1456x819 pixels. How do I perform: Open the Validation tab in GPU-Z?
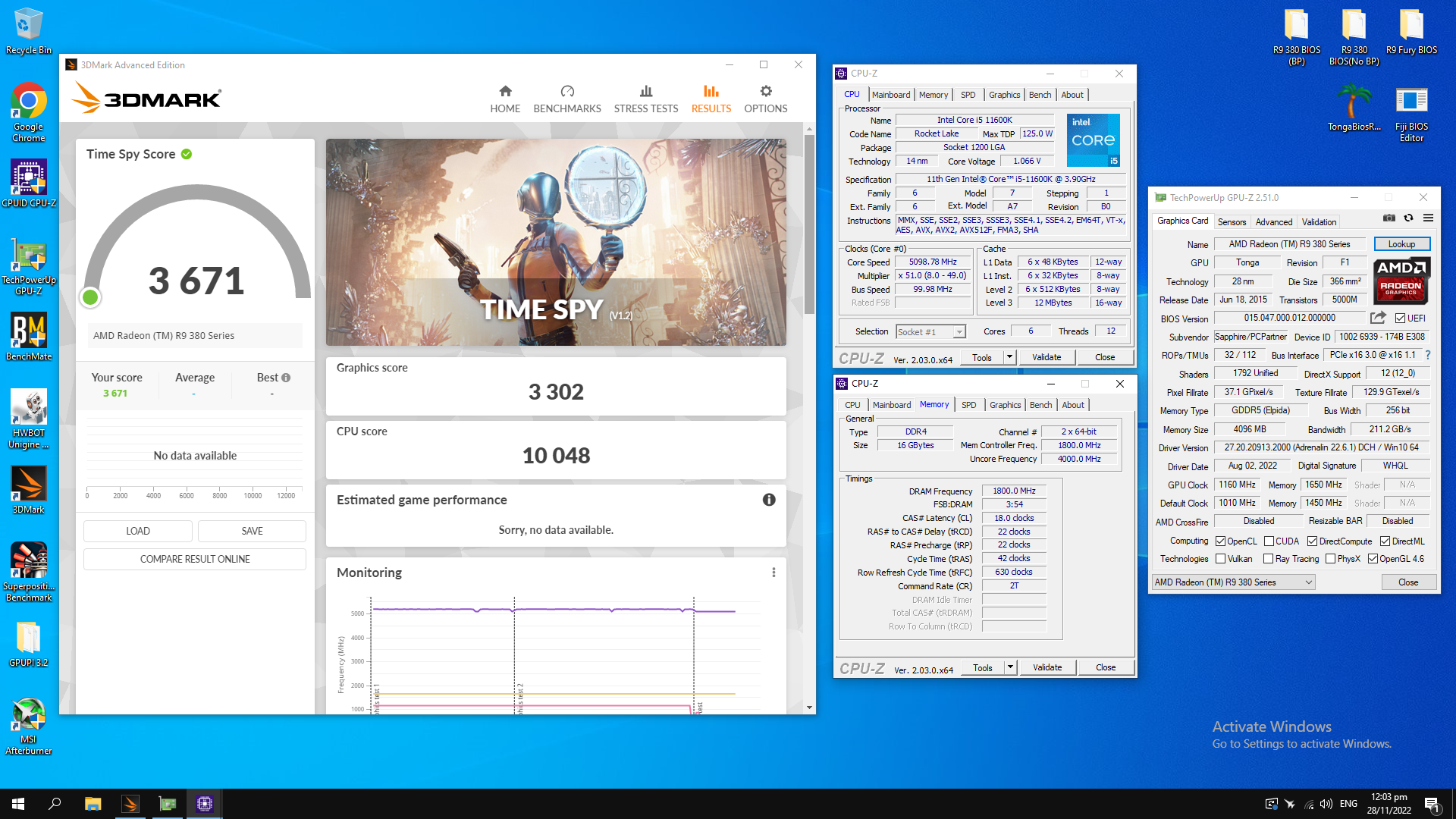point(1319,222)
